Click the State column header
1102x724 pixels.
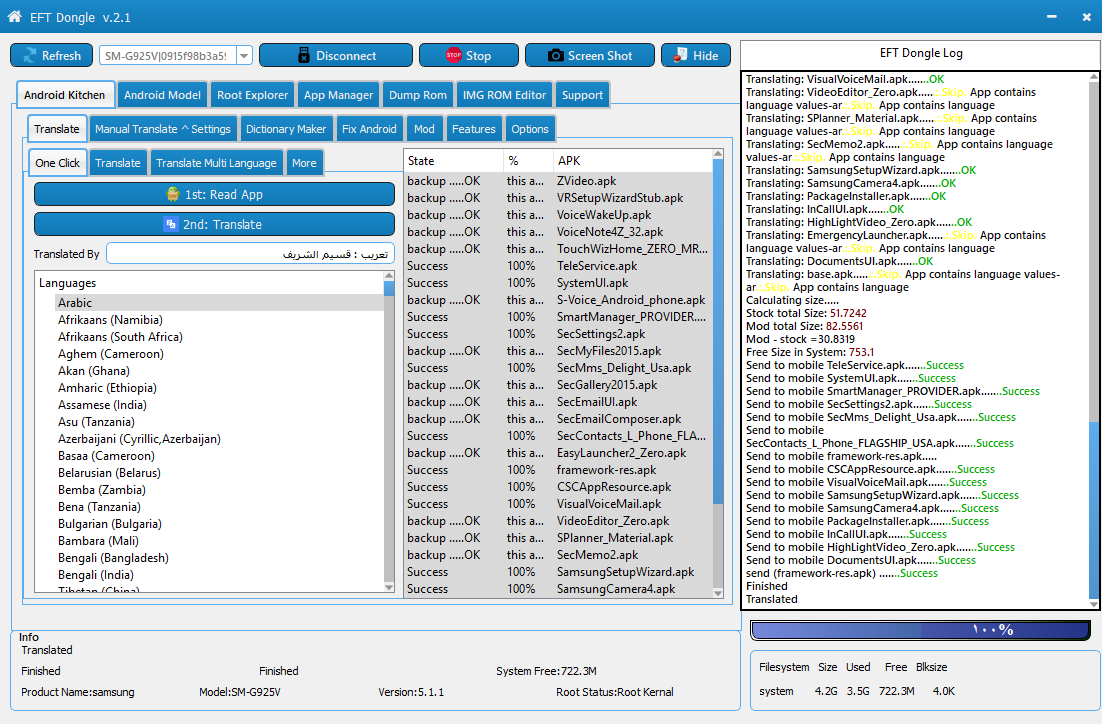coord(453,160)
